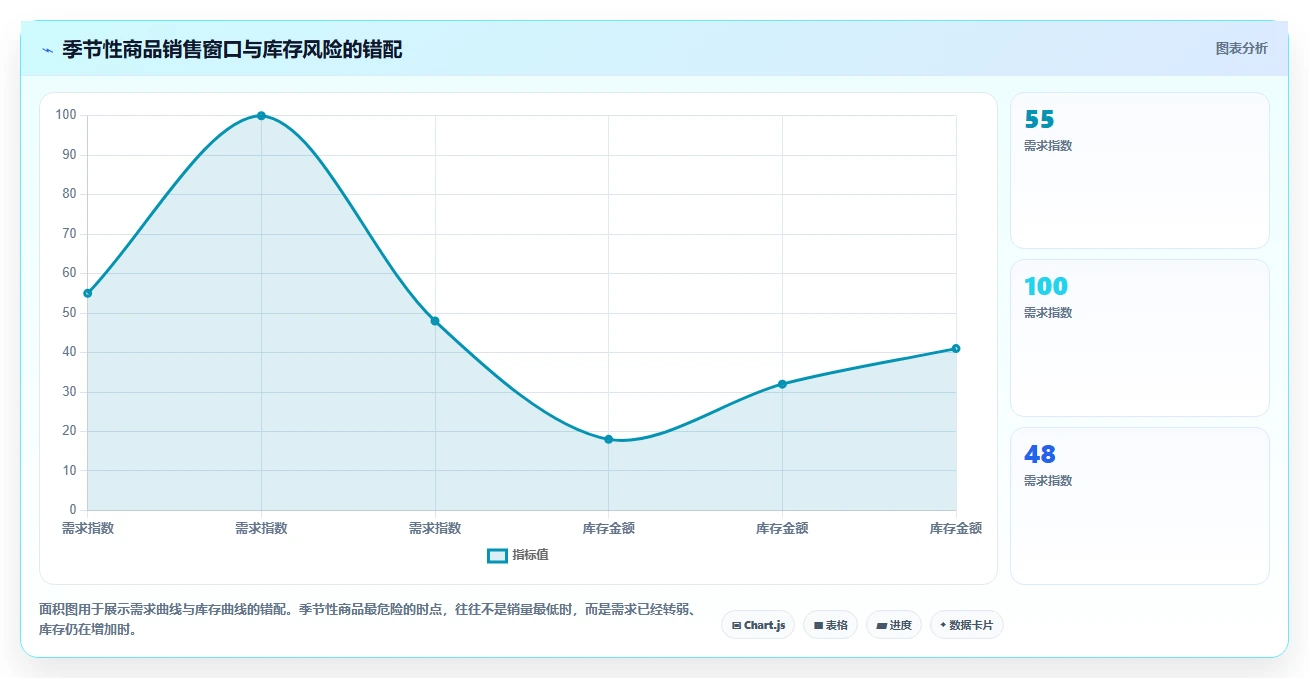Click the Chart.js tag
The width and height of the screenshot is (1309, 678).
pyautogui.click(x=758, y=625)
